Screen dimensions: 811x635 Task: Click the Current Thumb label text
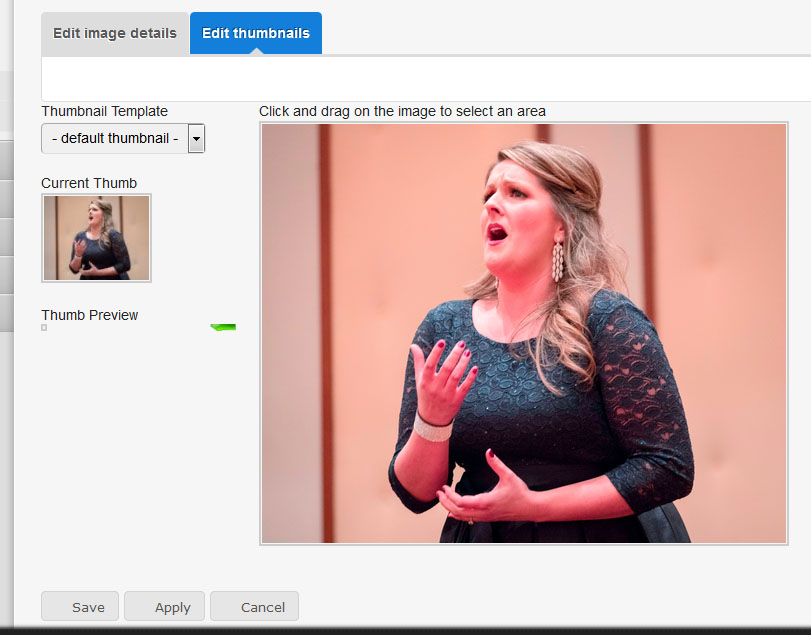[x=89, y=183]
